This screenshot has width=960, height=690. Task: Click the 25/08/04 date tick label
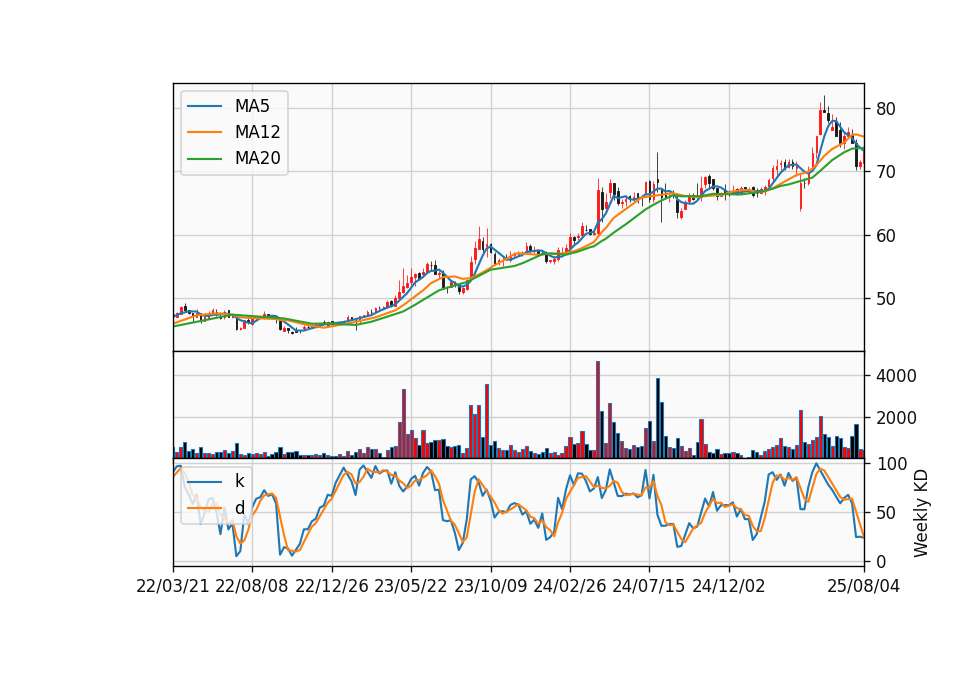click(864, 586)
